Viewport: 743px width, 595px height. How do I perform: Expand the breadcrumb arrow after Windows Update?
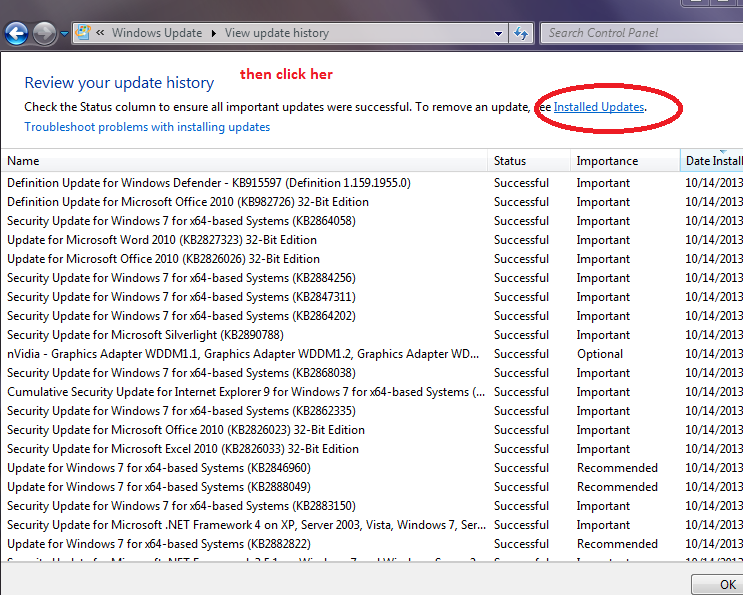pos(214,33)
